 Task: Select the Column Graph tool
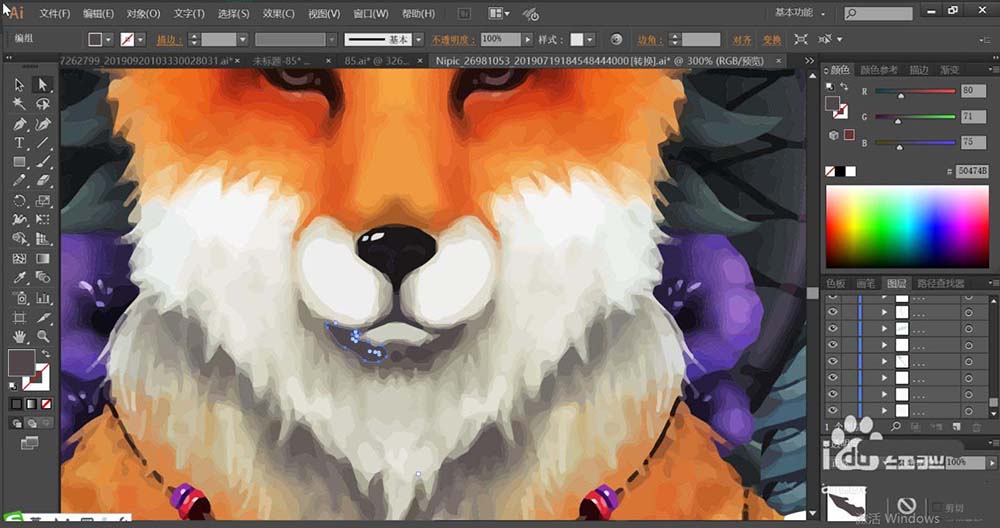(x=43, y=297)
